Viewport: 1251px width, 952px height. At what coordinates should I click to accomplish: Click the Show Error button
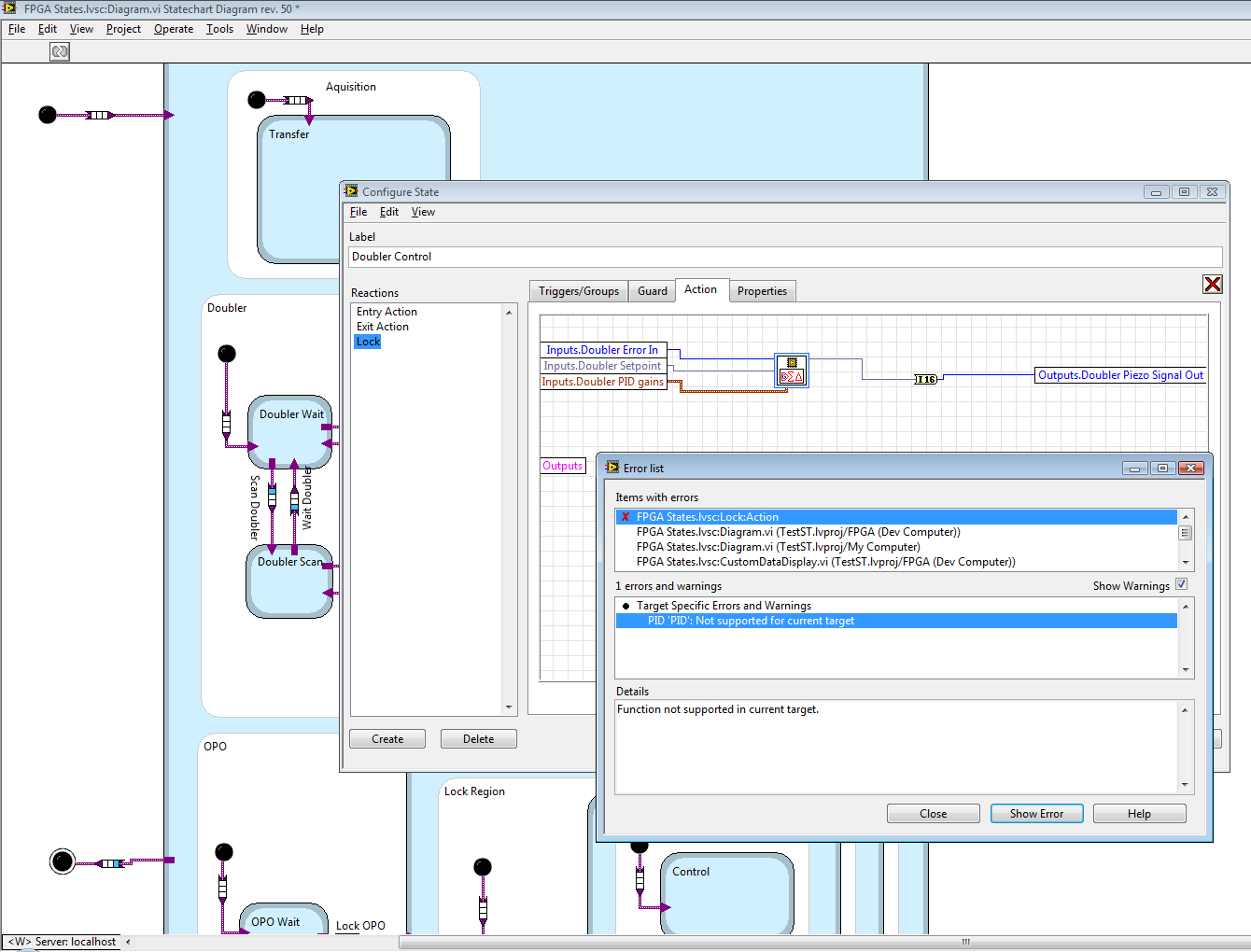click(x=1036, y=814)
